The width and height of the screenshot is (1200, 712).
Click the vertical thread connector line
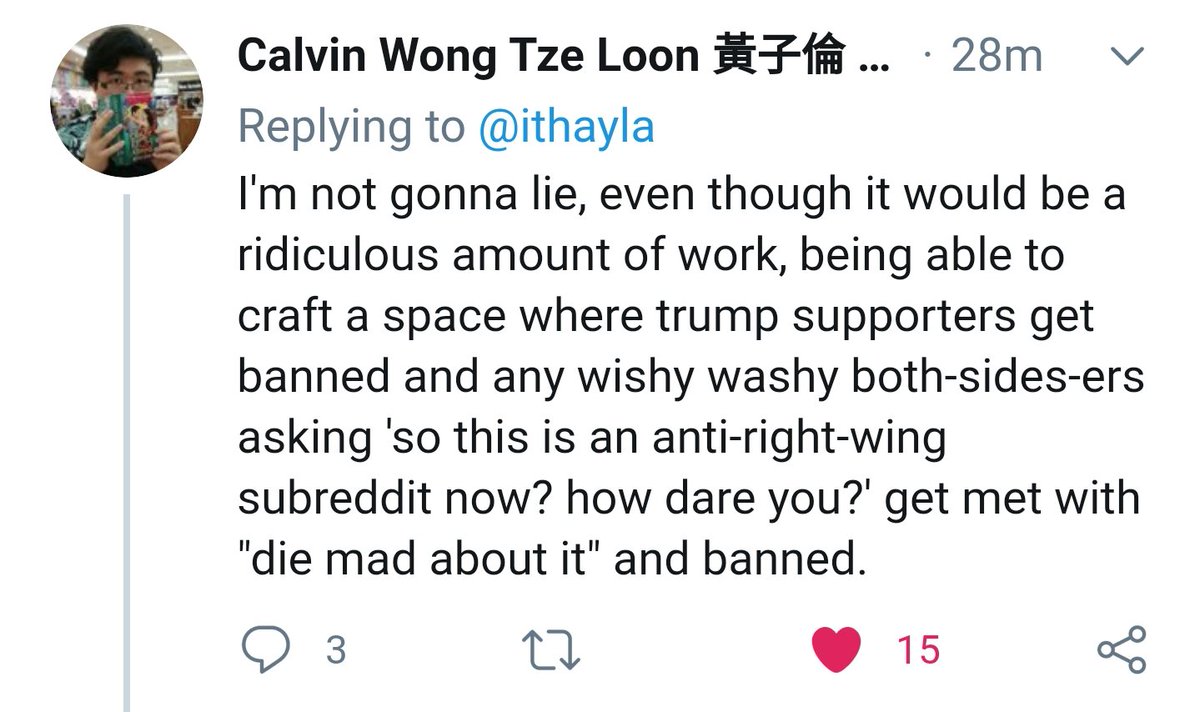[x=127, y=452]
